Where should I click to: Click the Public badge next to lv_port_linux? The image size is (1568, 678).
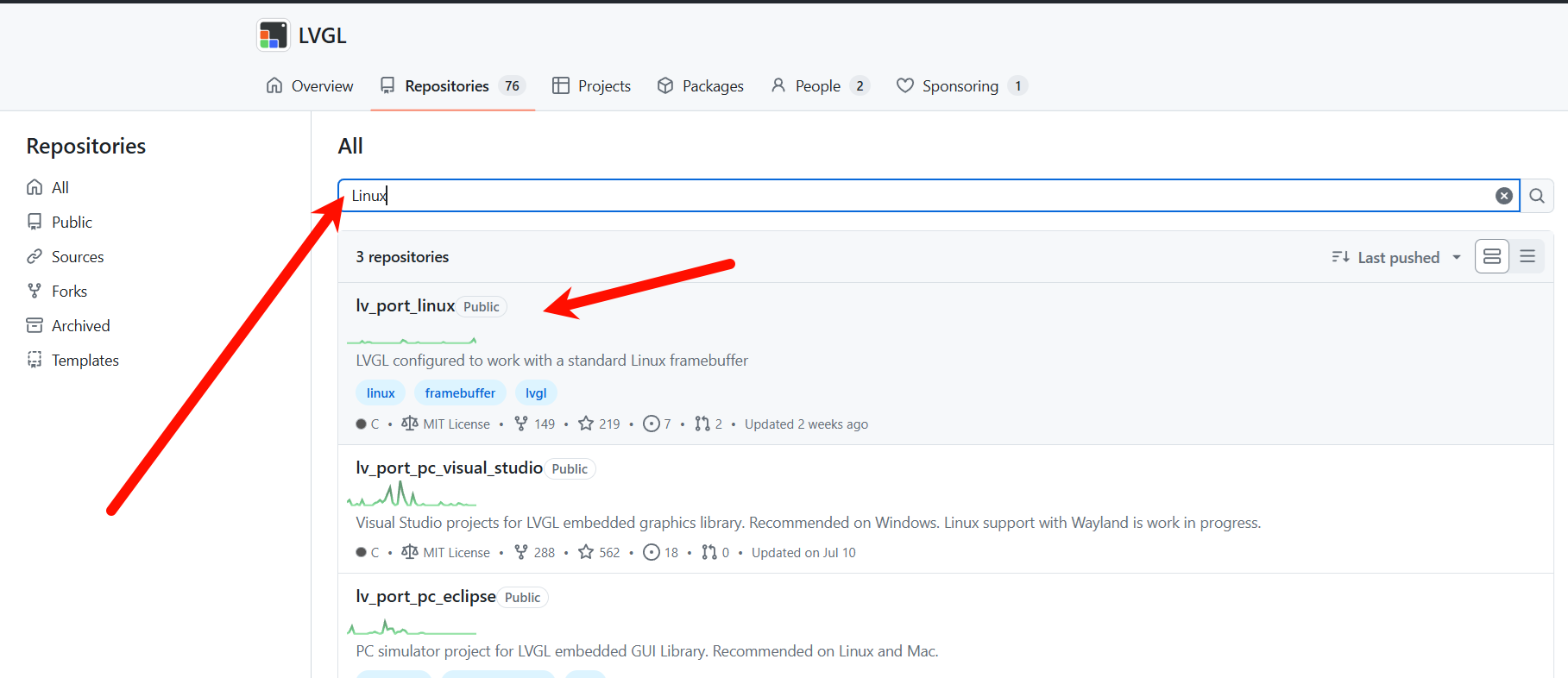coord(482,306)
